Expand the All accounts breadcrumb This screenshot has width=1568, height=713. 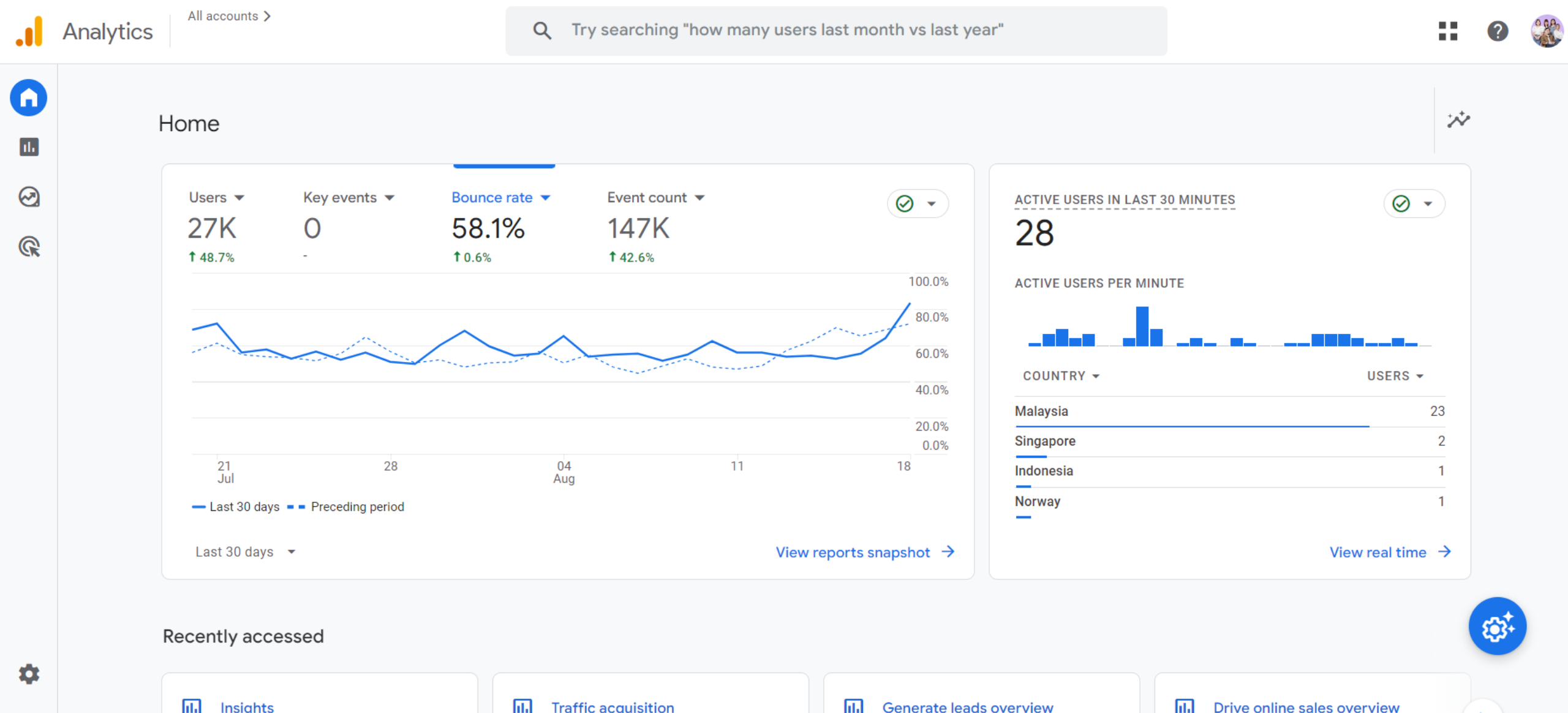229,16
